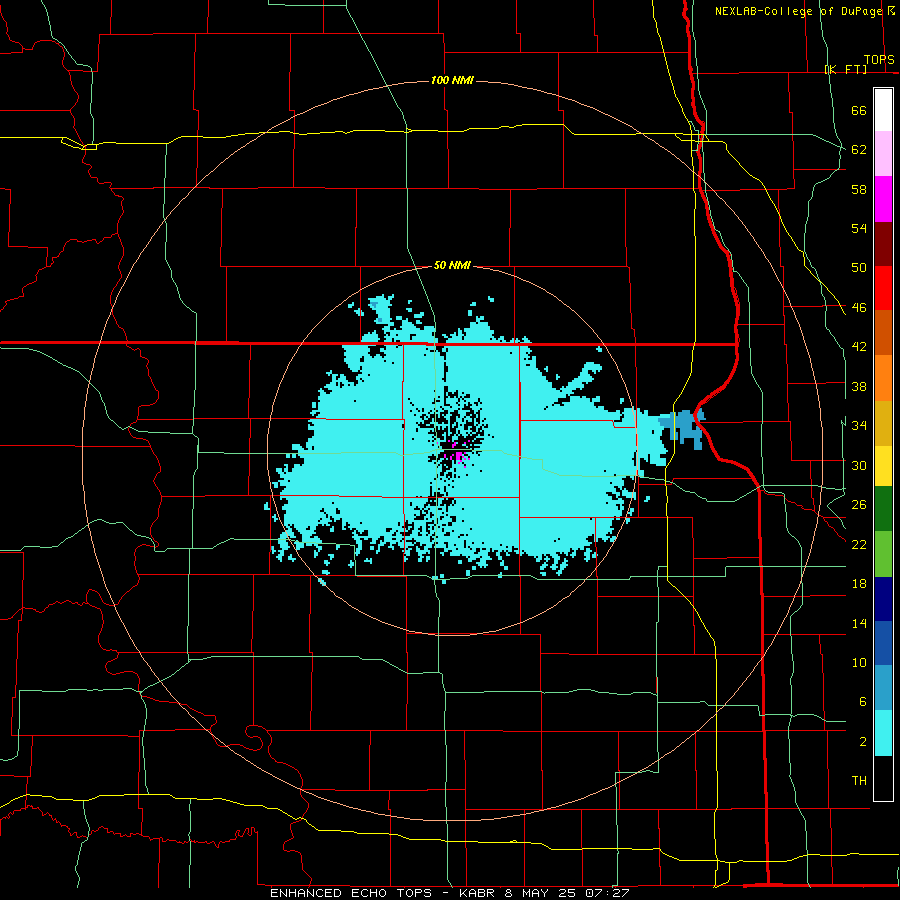This screenshot has width=900, height=900.
Task: Click the legend value '22'
Action: point(859,544)
